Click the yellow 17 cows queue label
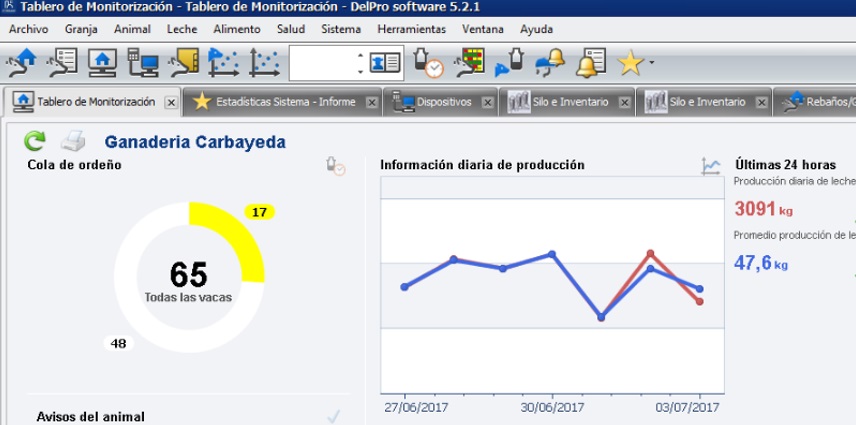Screen dimensions: 856x425 click(259, 212)
